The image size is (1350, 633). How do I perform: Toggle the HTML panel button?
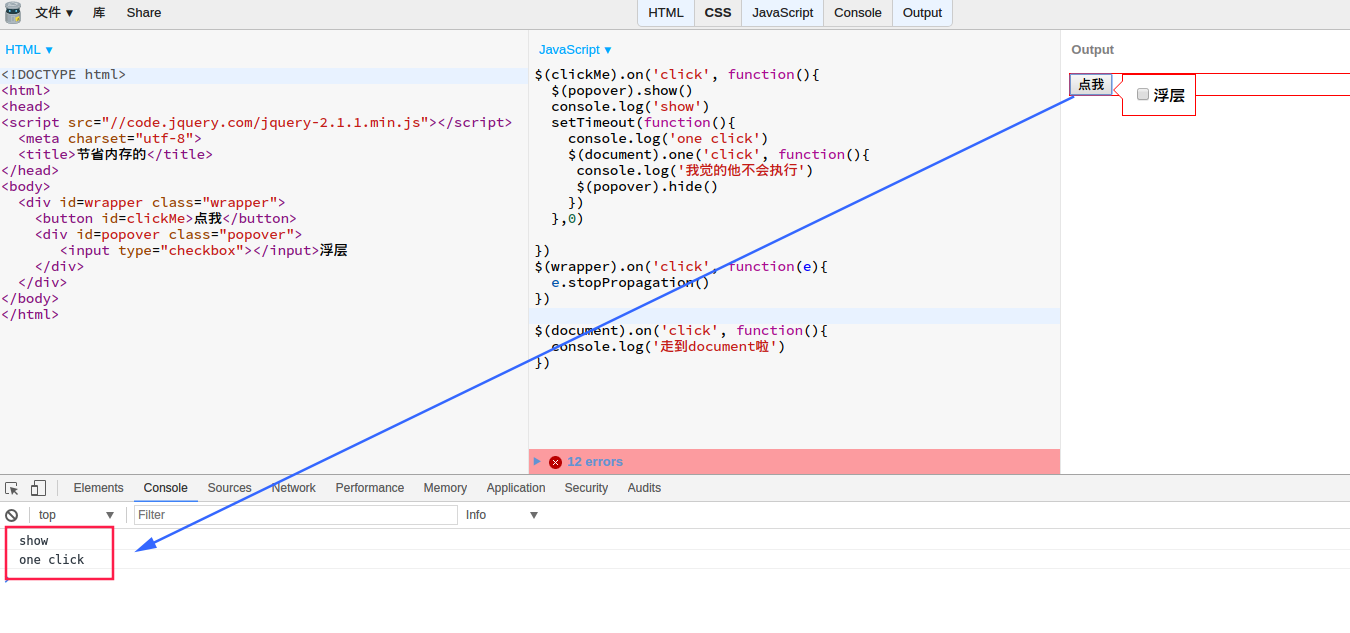tap(666, 13)
